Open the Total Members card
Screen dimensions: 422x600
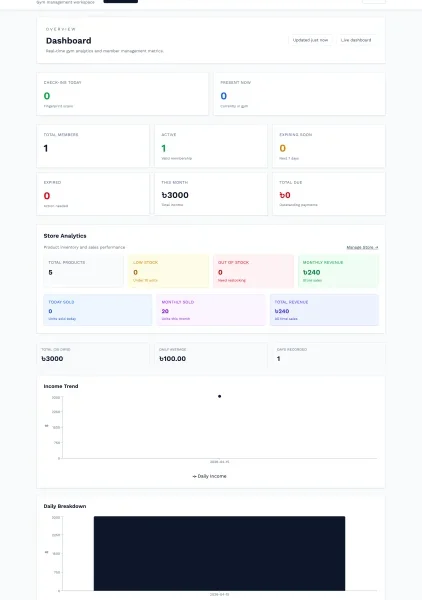click(x=93, y=146)
